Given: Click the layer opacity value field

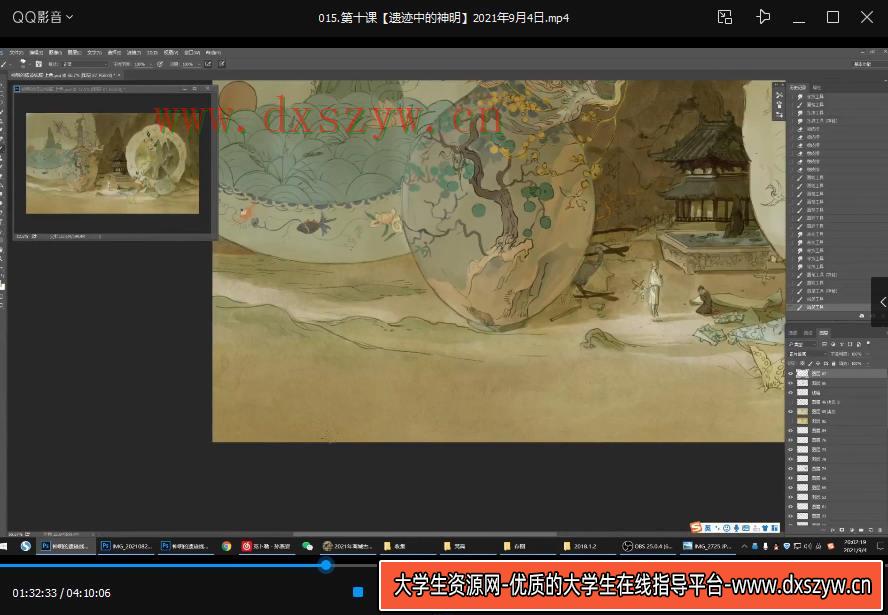Looking at the screenshot, I should point(857,354).
